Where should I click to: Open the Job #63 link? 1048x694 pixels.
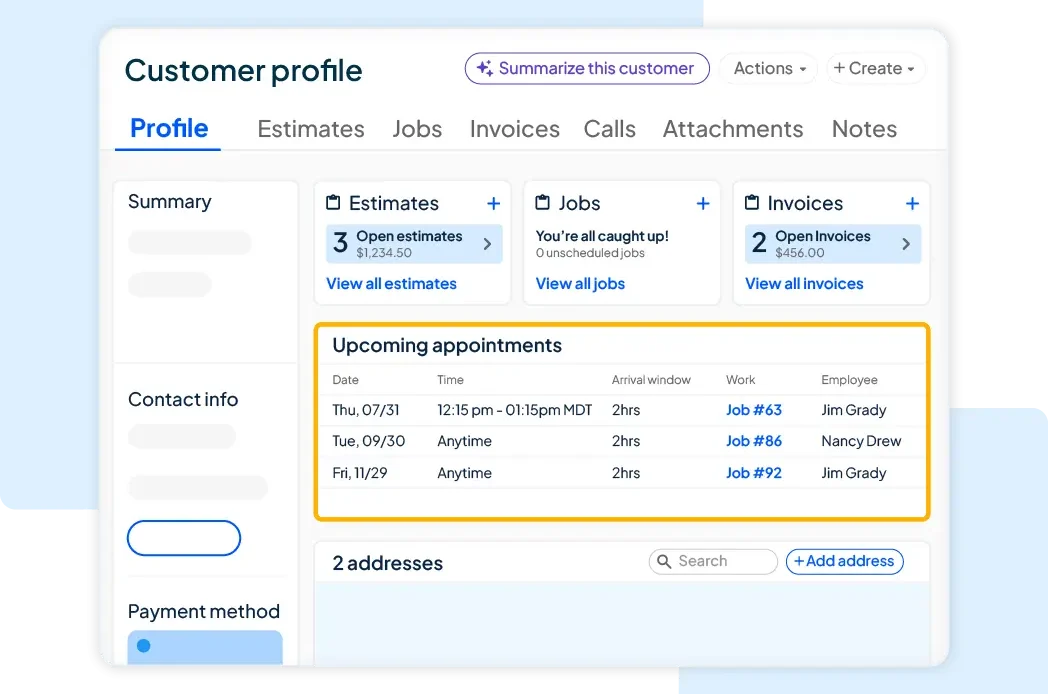tap(754, 410)
